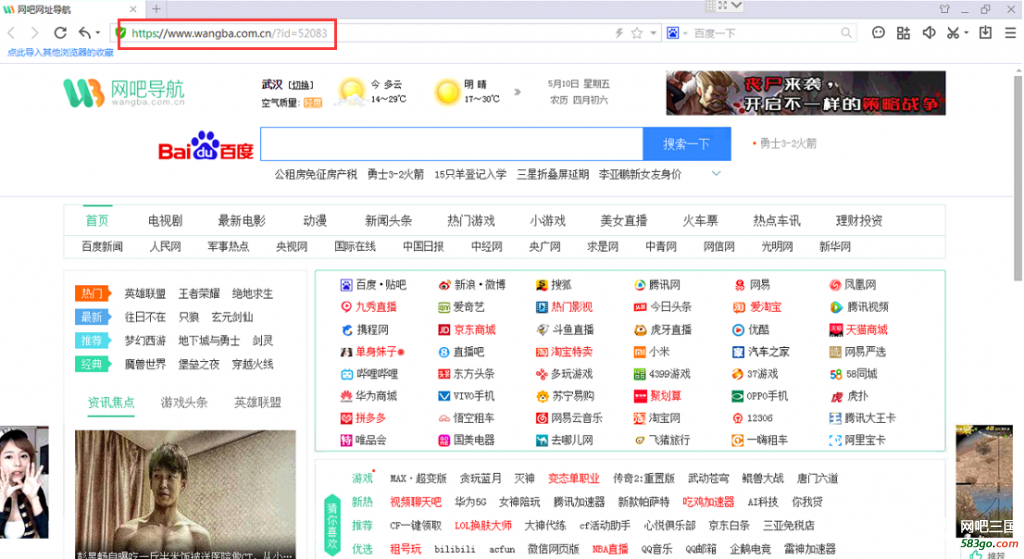Click the green 经典 games tag
The image size is (1024, 559).
pyautogui.click(x=93, y=364)
